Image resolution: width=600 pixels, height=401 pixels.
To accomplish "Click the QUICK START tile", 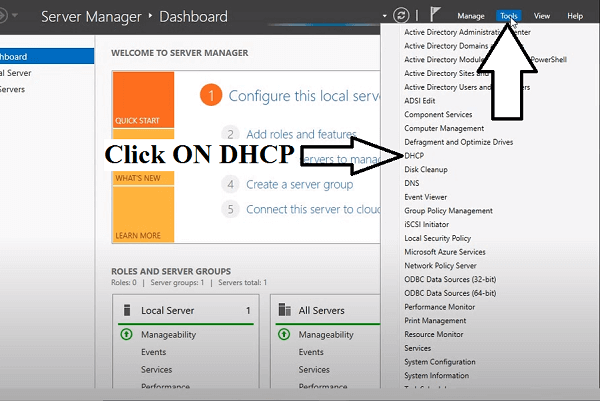I will (143, 99).
